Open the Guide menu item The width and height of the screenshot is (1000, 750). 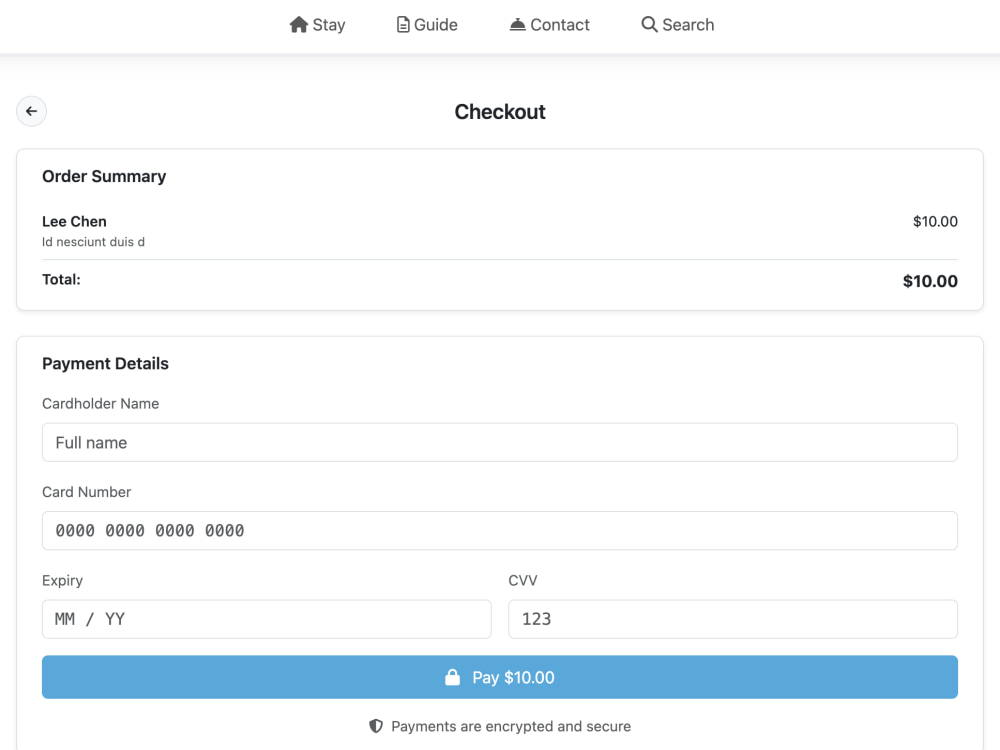point(427,25)
